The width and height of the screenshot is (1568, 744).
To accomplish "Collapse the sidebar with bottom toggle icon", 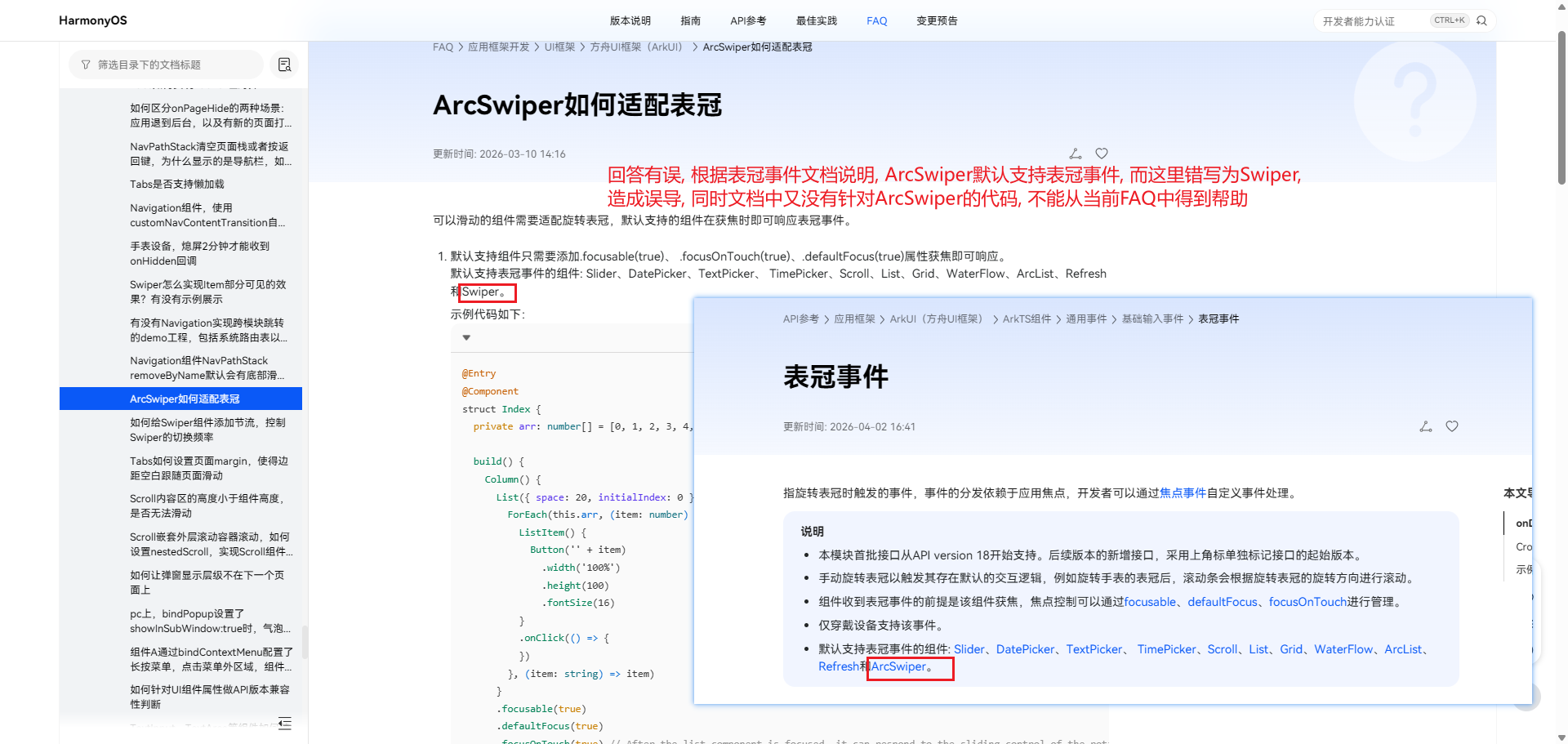I will pos(285,723).
